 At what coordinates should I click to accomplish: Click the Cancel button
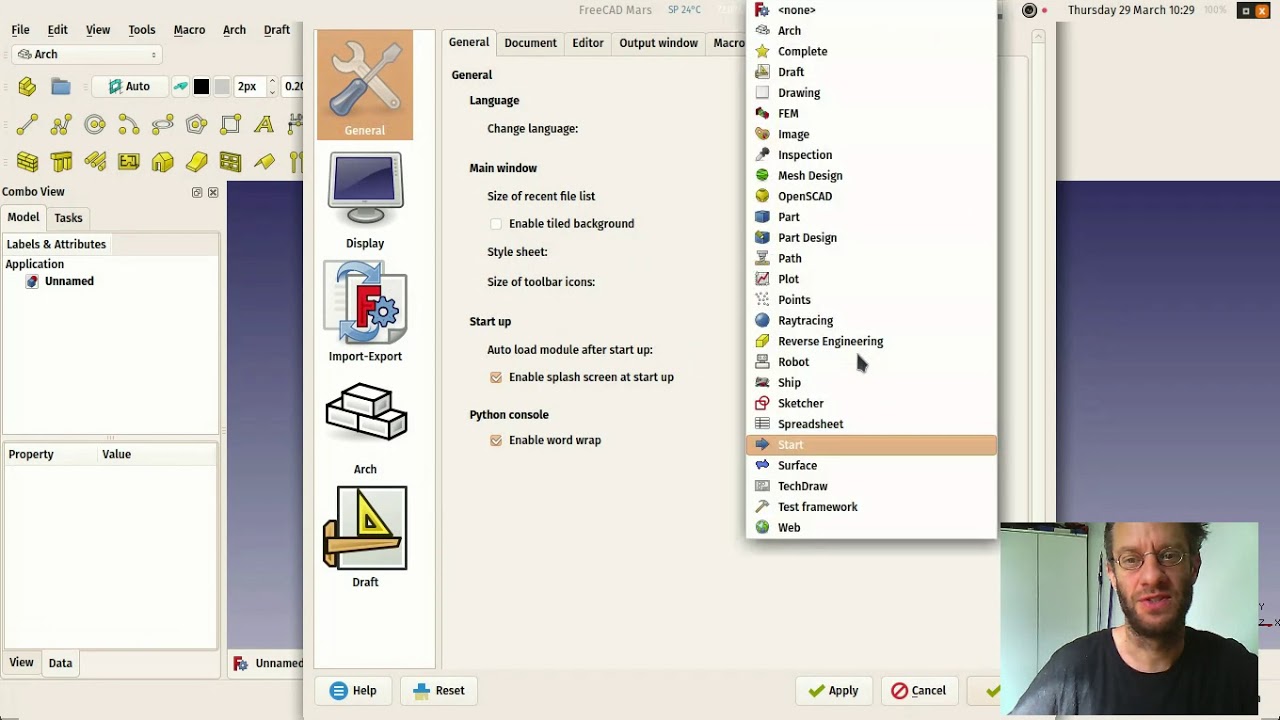918,690
